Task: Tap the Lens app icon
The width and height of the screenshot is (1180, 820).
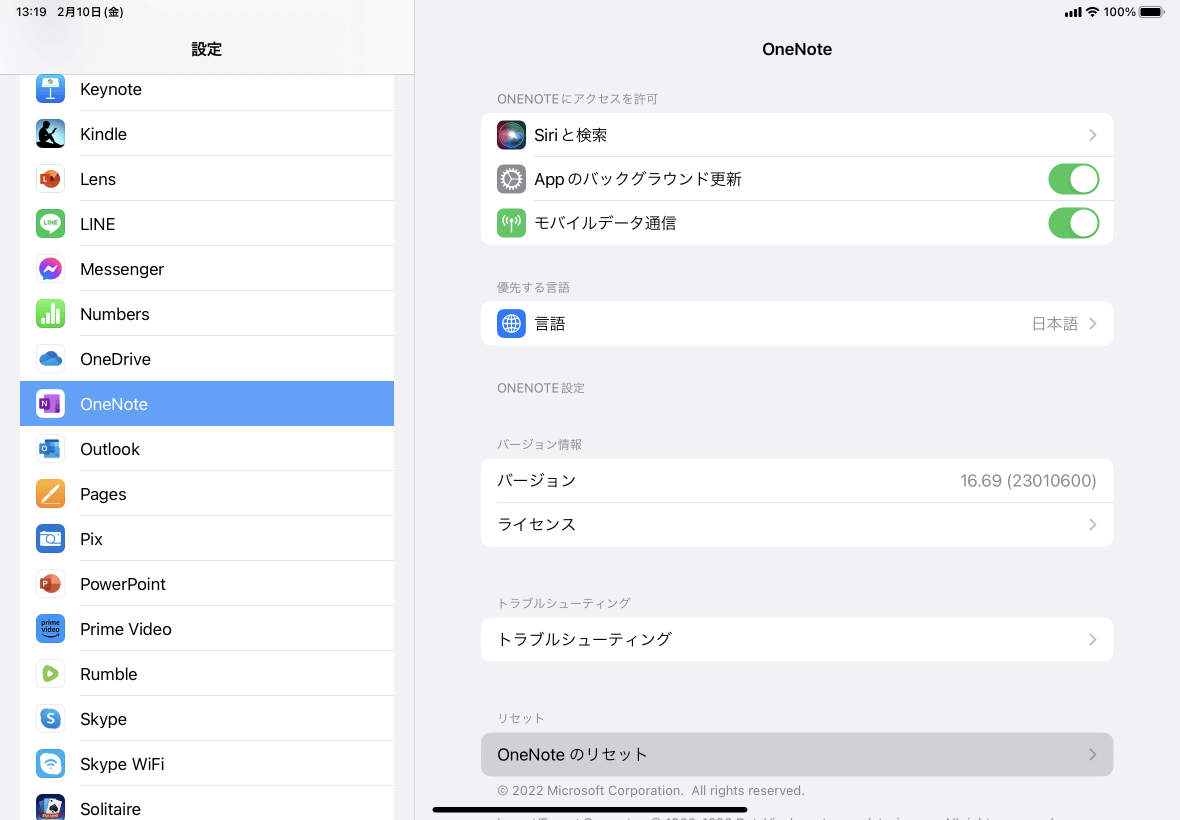Action: coord(50,179)
